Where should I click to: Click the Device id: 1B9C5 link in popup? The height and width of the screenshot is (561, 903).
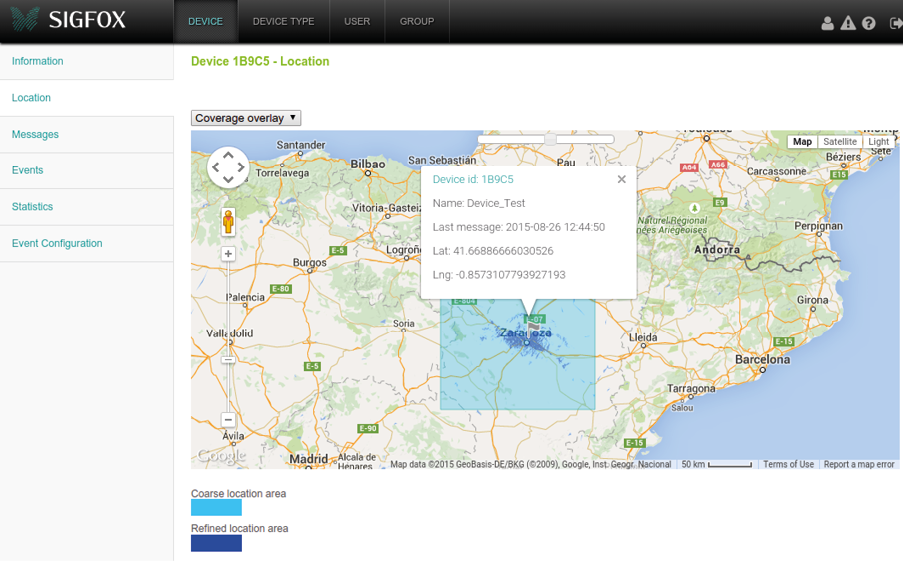[473, 179]
